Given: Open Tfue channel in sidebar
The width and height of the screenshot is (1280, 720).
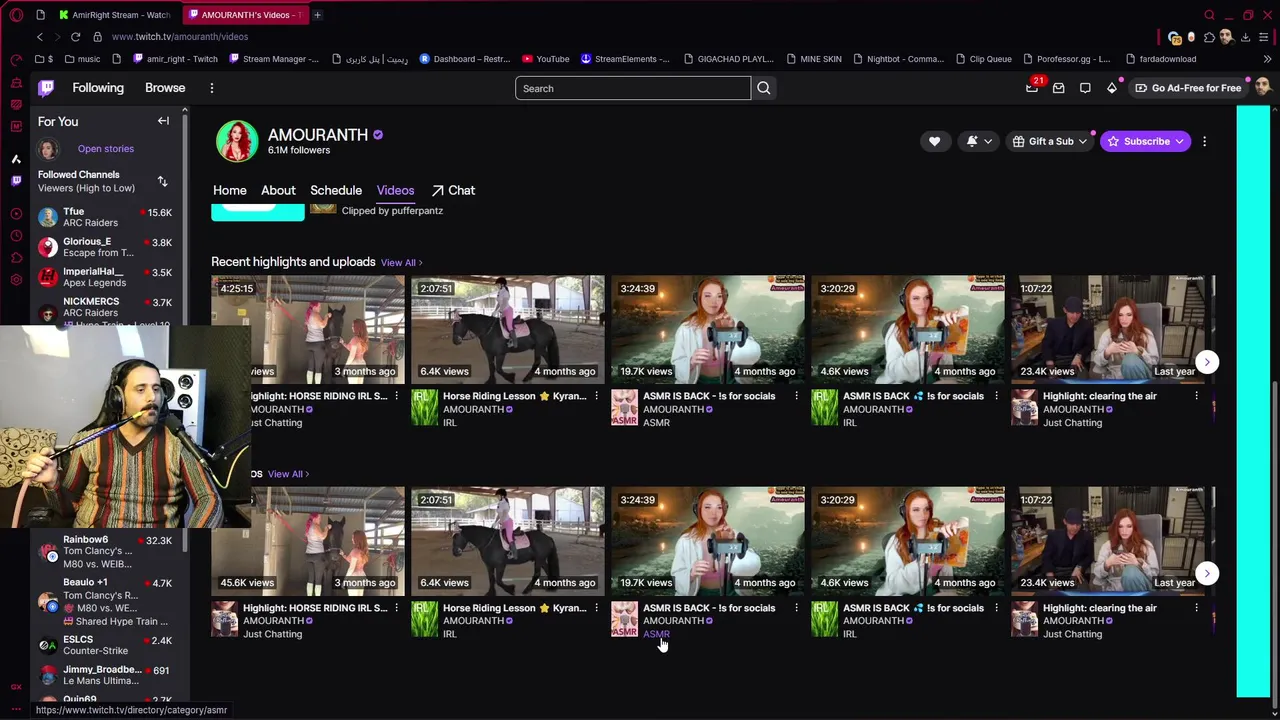Looking at the screenshot, I should click(105, 217).
